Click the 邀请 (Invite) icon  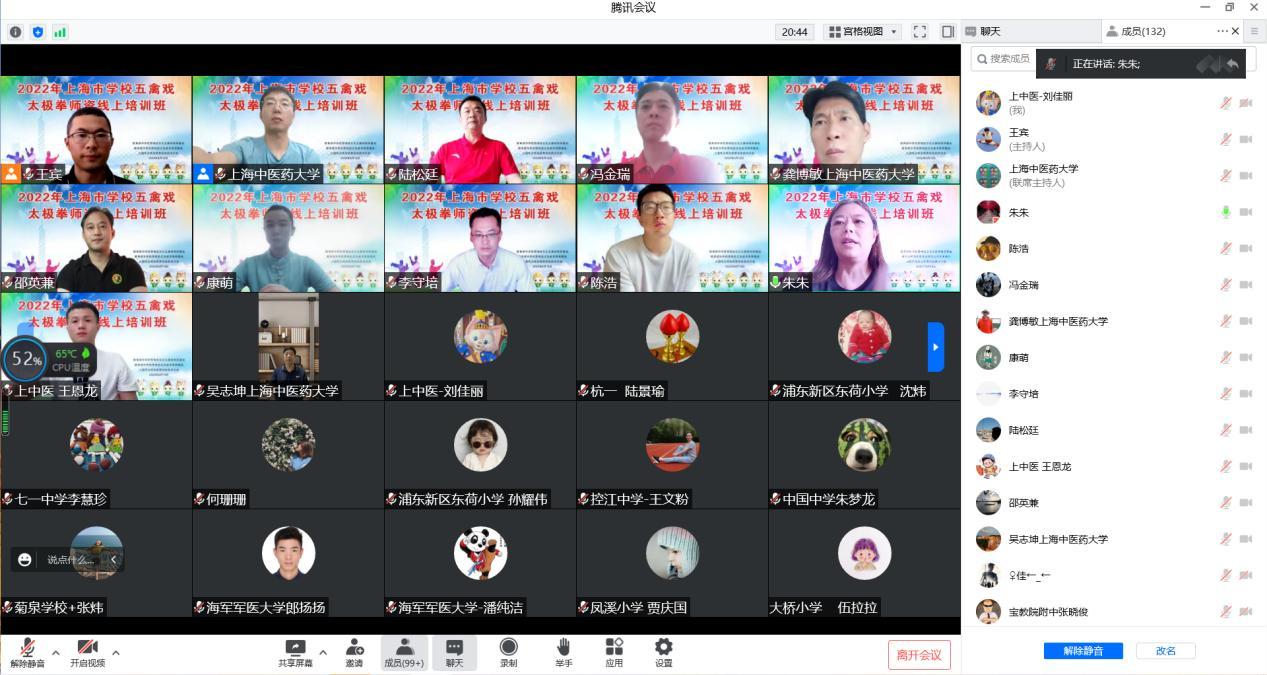click(x=354, y=648)
